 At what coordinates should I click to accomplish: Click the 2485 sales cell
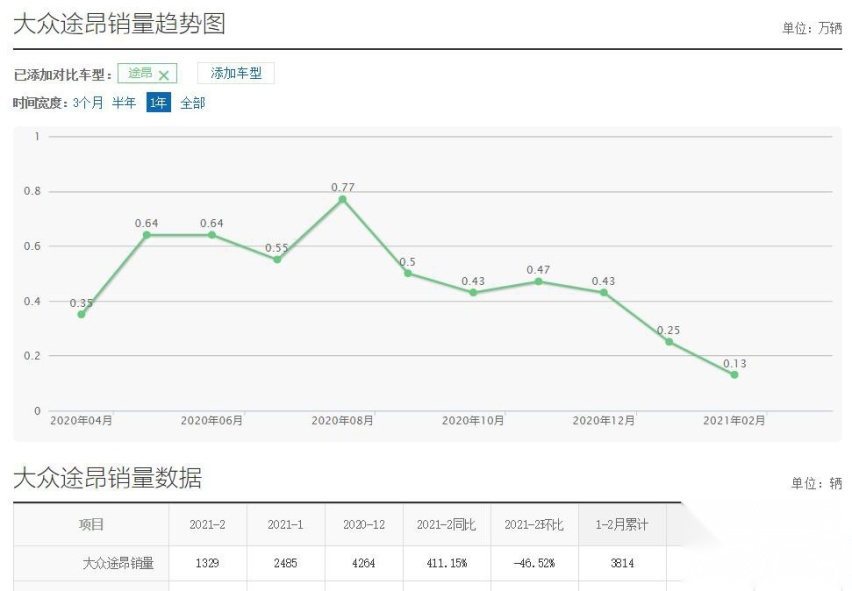[285, 563]
